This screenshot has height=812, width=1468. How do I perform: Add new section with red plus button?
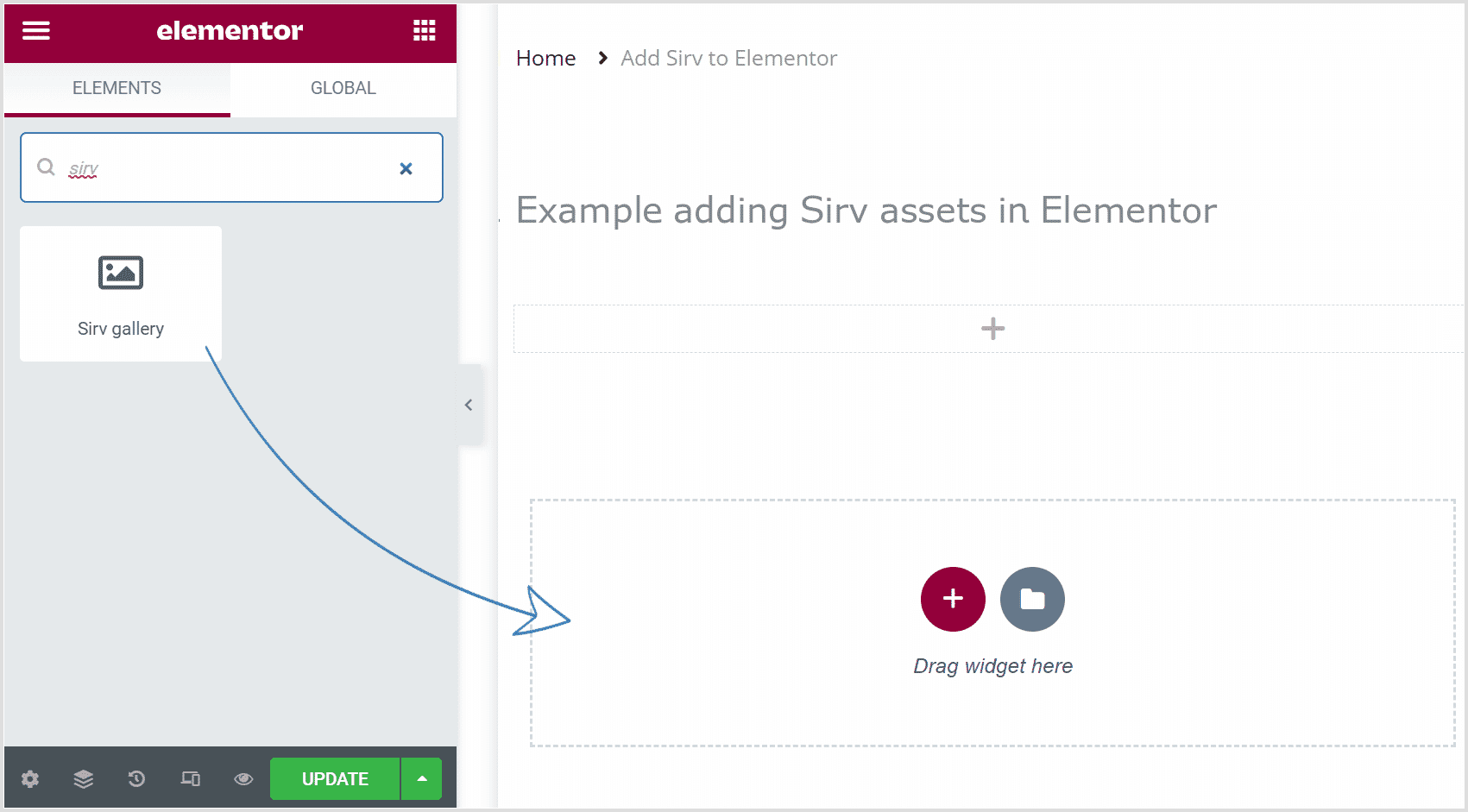953,599
